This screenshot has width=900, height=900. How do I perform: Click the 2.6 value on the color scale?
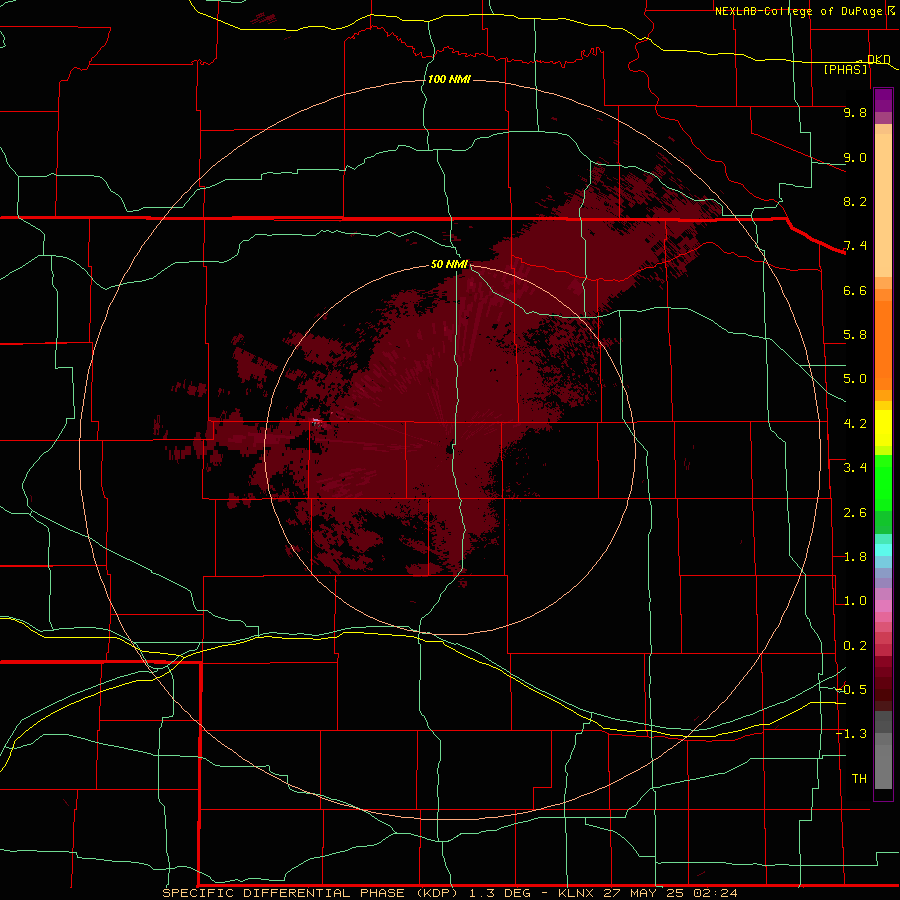855,513
